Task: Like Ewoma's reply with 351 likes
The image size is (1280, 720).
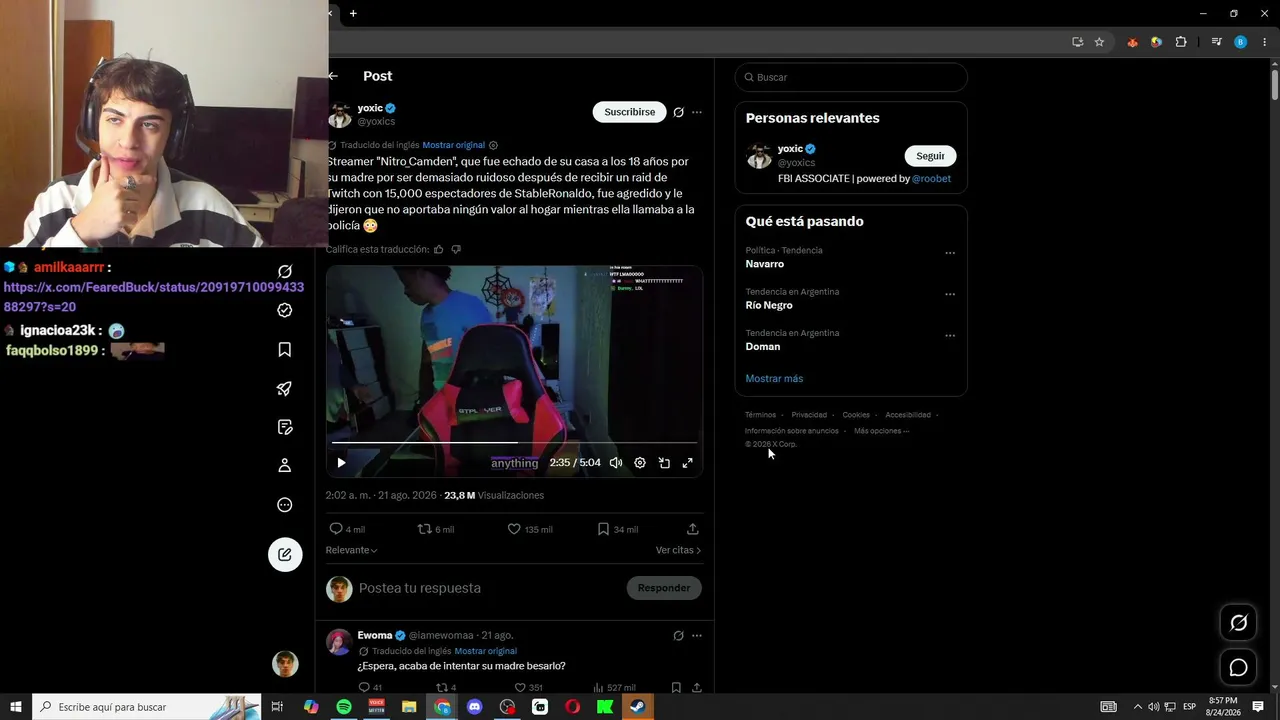Action: (528, 688)
